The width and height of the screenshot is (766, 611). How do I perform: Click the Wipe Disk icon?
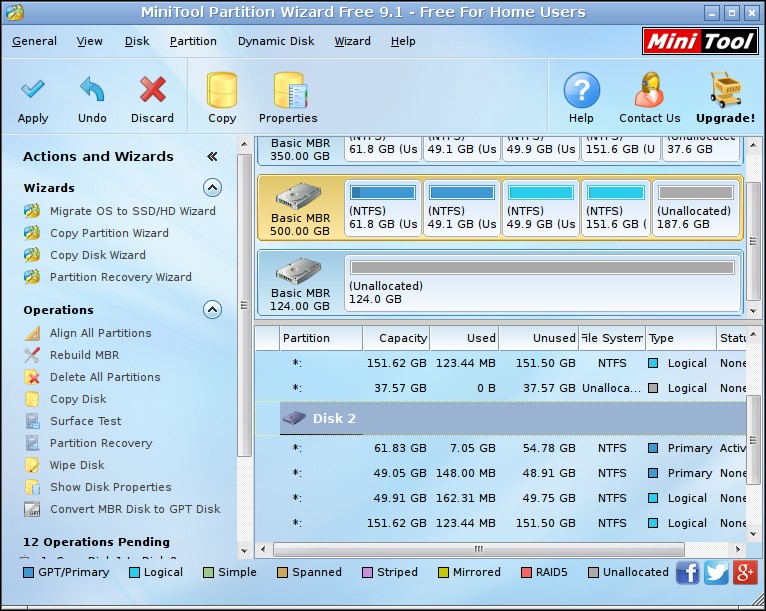tap(32, 465)
